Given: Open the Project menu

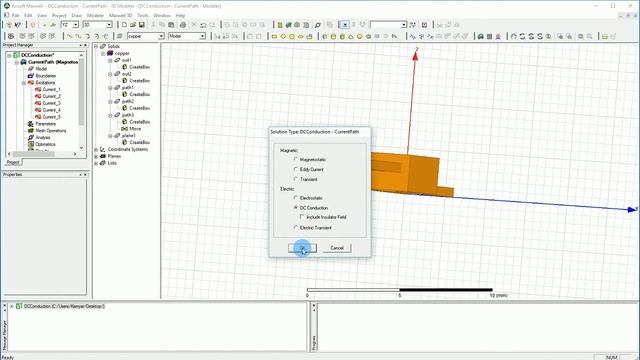Looking at the screenshot, I should tap(59, 16).
